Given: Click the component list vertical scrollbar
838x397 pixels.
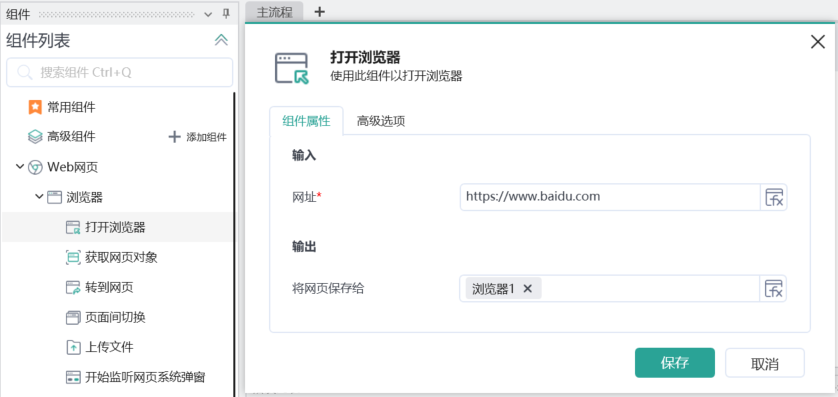Looking at the screenshot, I should coord(234,245).
